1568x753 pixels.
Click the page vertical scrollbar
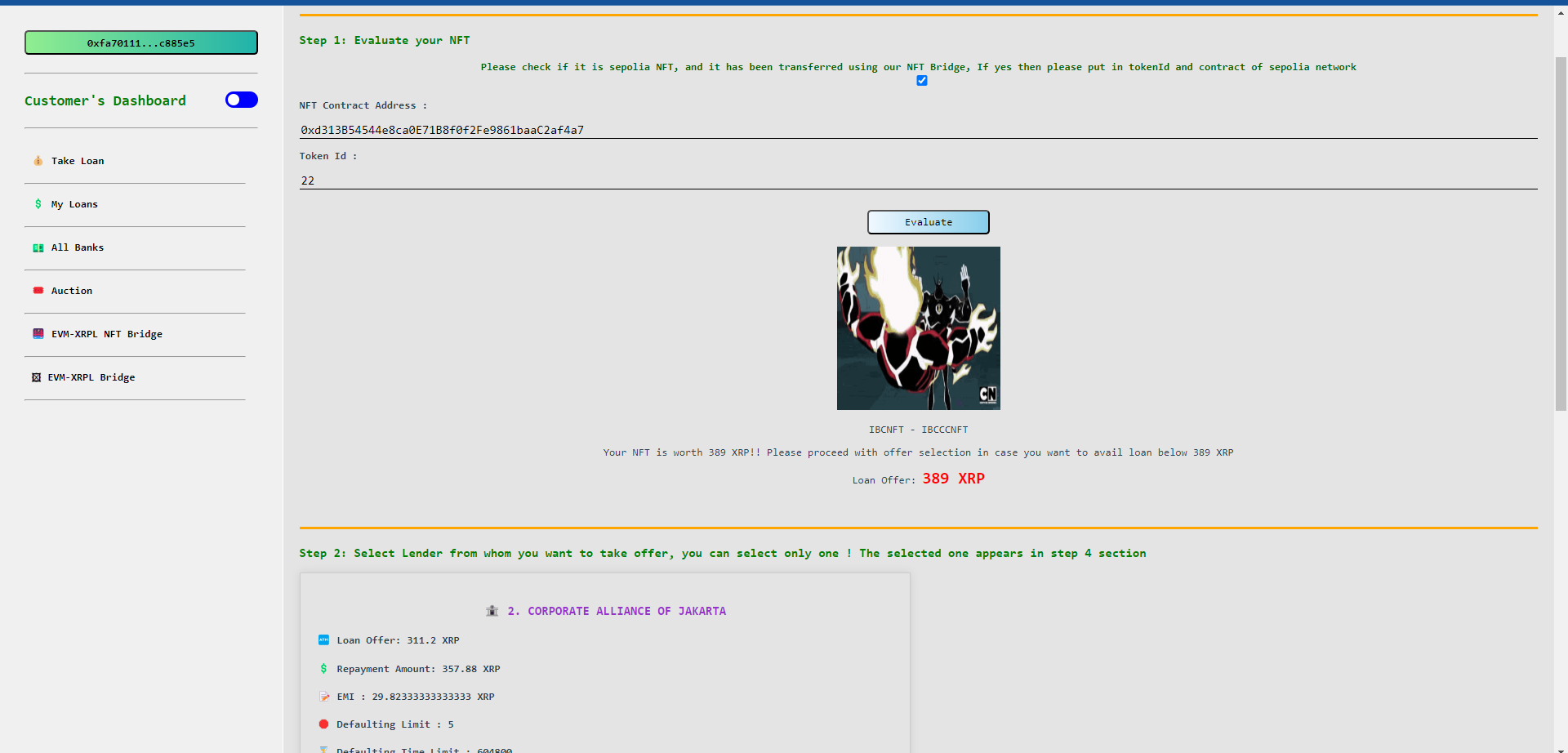(x=1561, y=233)
